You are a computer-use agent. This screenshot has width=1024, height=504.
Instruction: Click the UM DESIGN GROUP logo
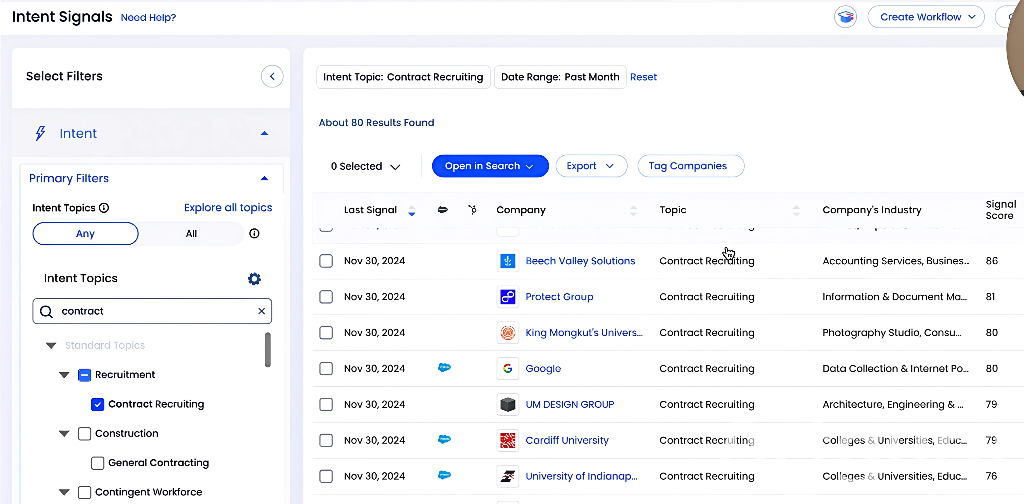(507, 405)
